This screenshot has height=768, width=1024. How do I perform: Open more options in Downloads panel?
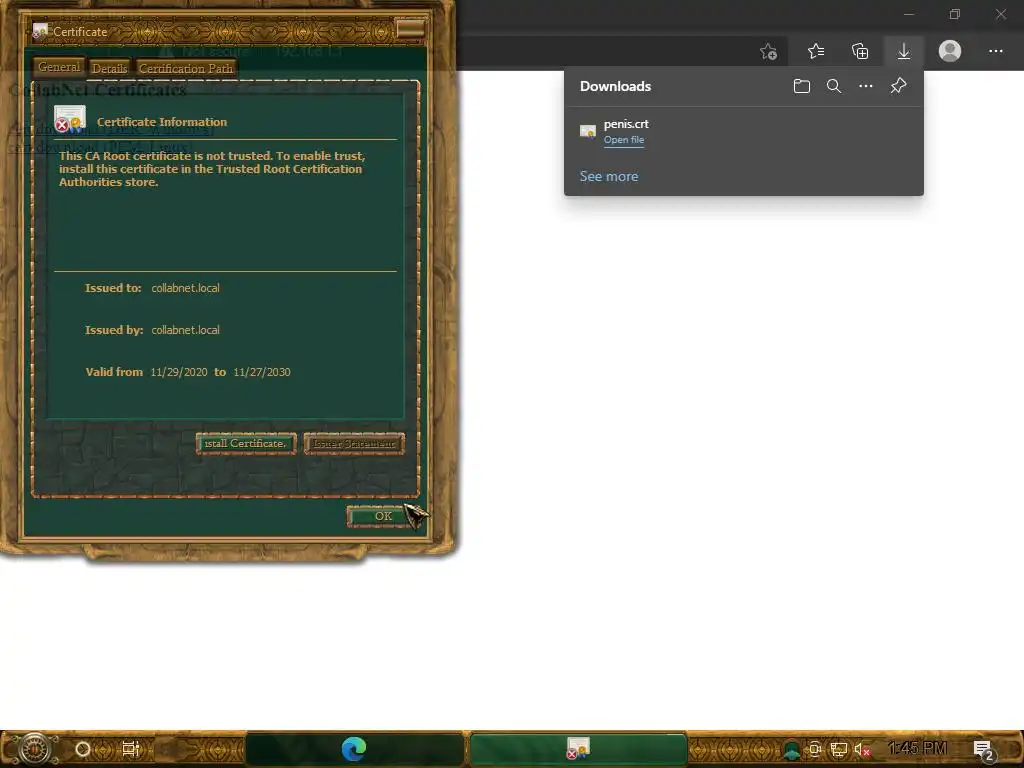[x=866, y=86]
